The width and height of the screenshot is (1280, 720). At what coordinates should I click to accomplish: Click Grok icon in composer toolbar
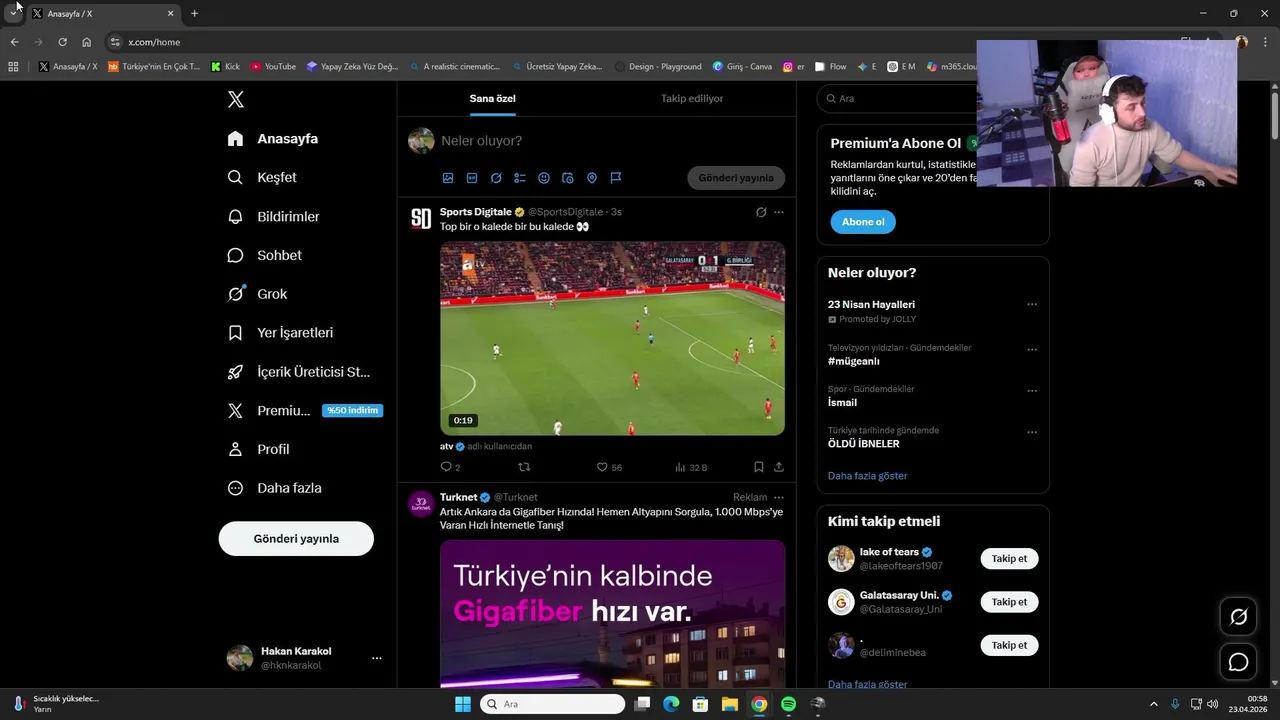496,178
